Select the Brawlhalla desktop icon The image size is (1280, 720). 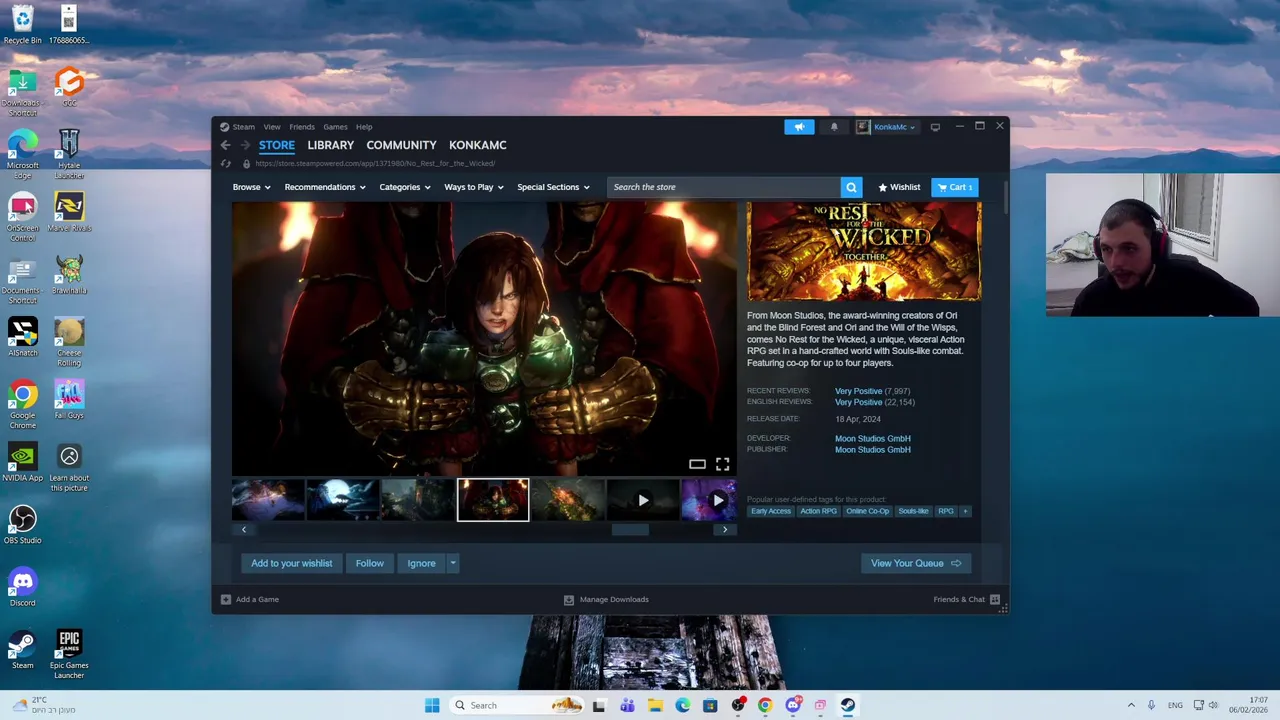pyautogui.click(x=69, y=275)
